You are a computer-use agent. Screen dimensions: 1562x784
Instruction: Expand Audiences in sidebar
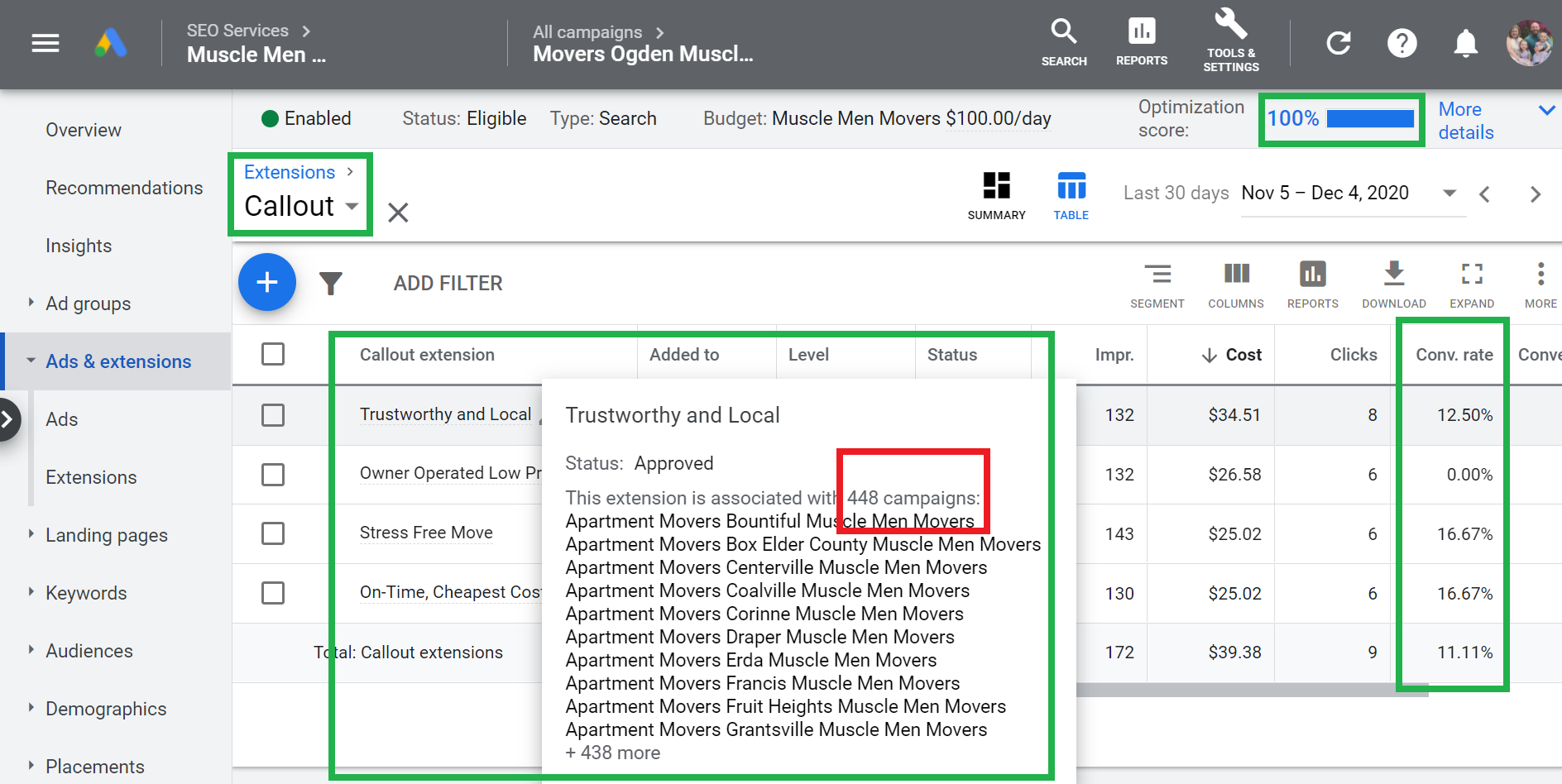click(x=31, y=650)
